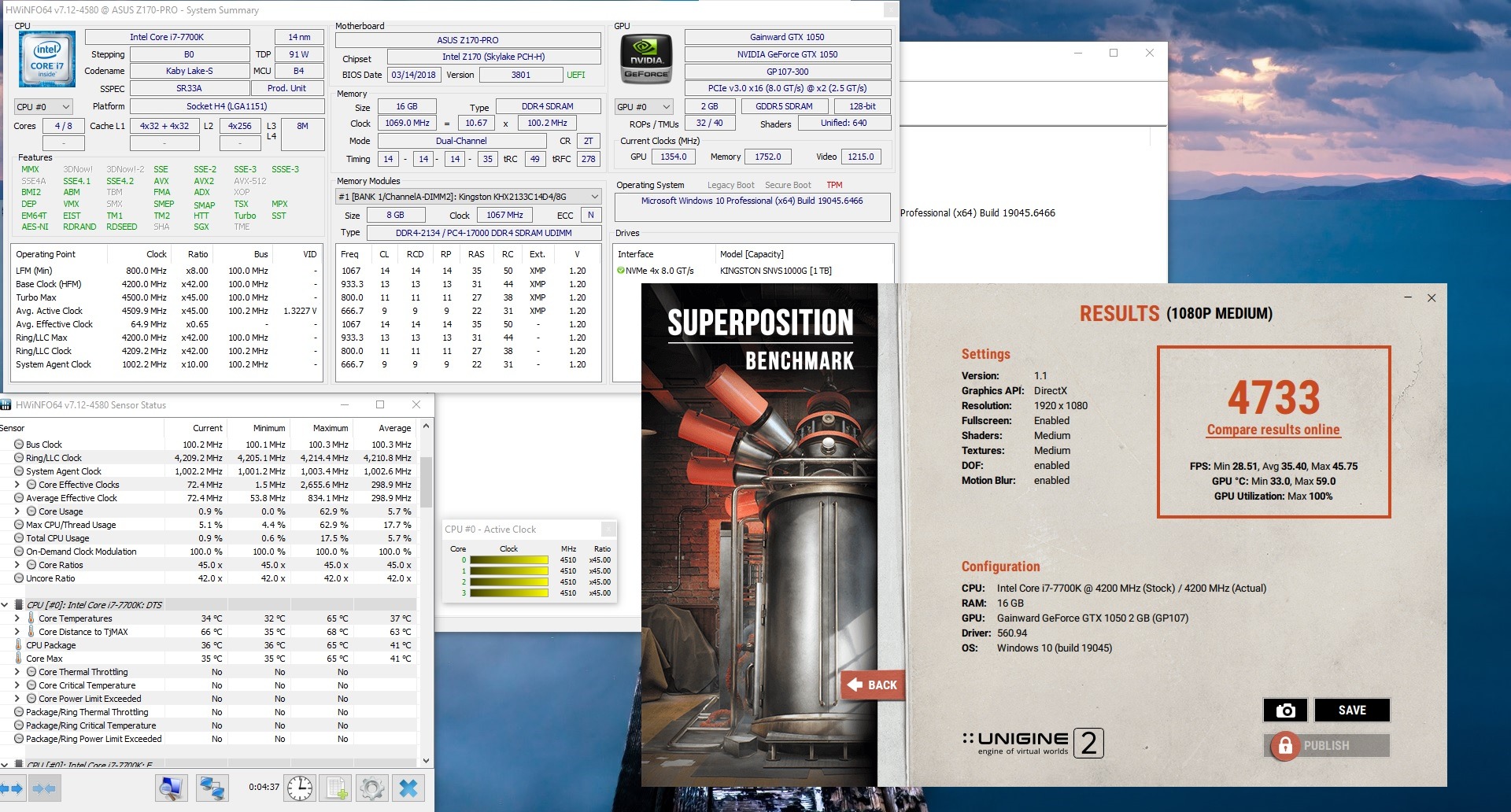Click the Current column header in Sensor Status

pyautogui.click(x=195, y=428)
